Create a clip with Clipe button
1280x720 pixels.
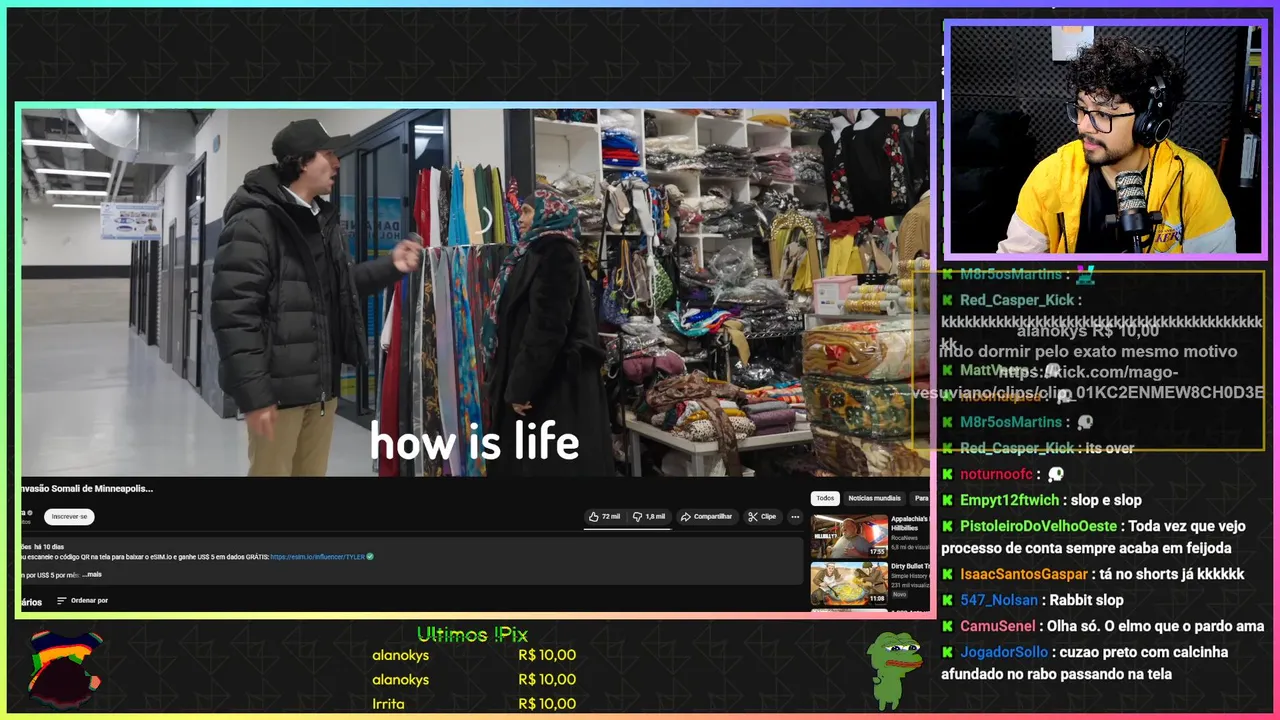762,517
